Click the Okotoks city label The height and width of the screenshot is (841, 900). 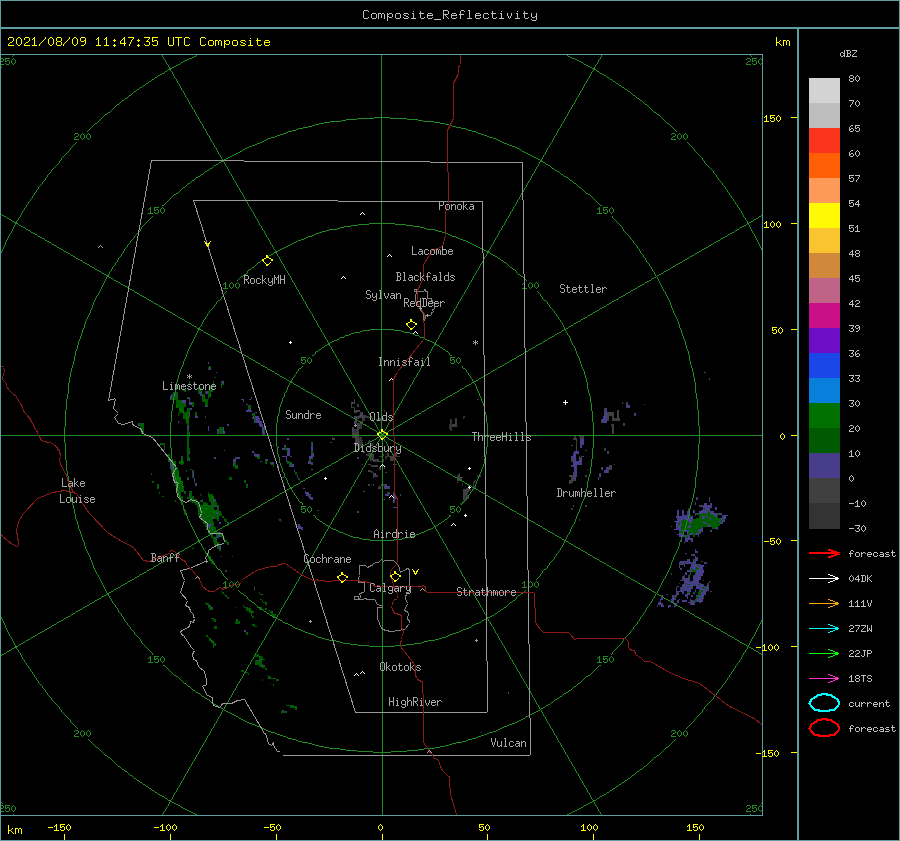click(400, 667)
